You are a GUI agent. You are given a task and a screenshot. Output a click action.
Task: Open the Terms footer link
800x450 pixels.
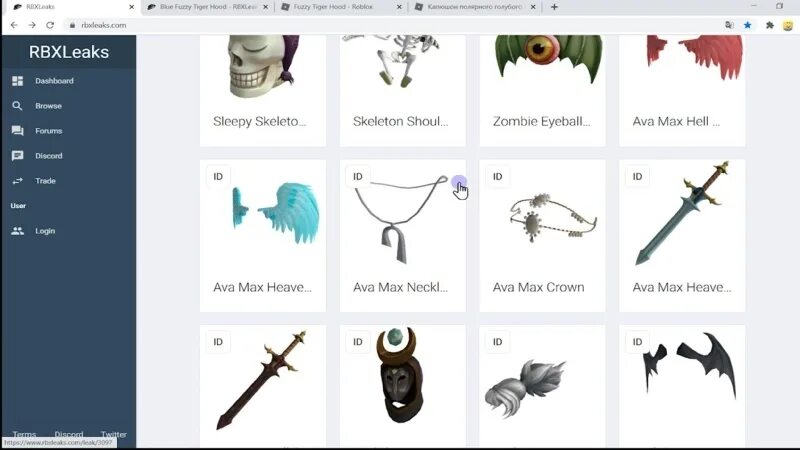click(24, 434)
